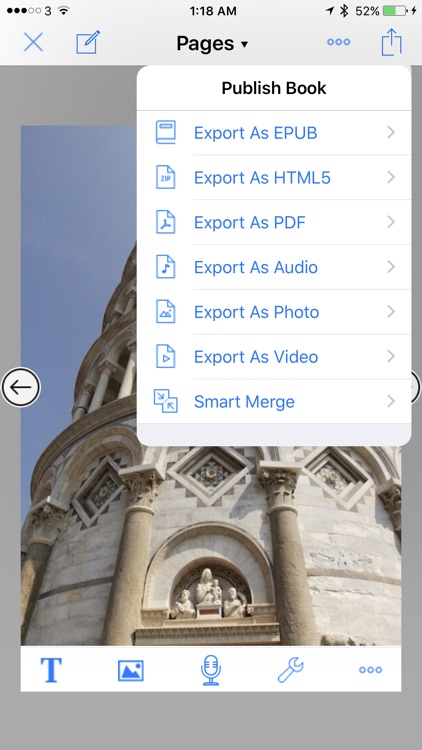Tap the microphone record icon
The image size is (422, 750).
point(211,670)
